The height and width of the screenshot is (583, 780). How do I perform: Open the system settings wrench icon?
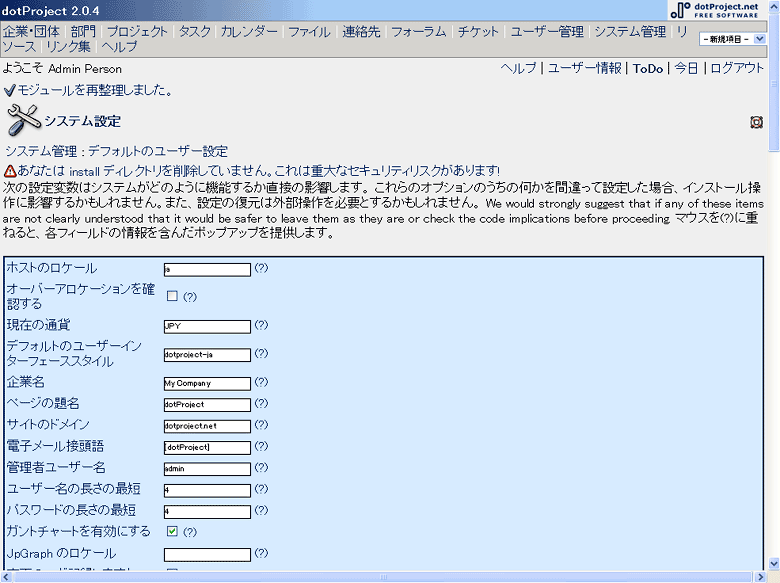pyautogui.click(x=23, y=120)
